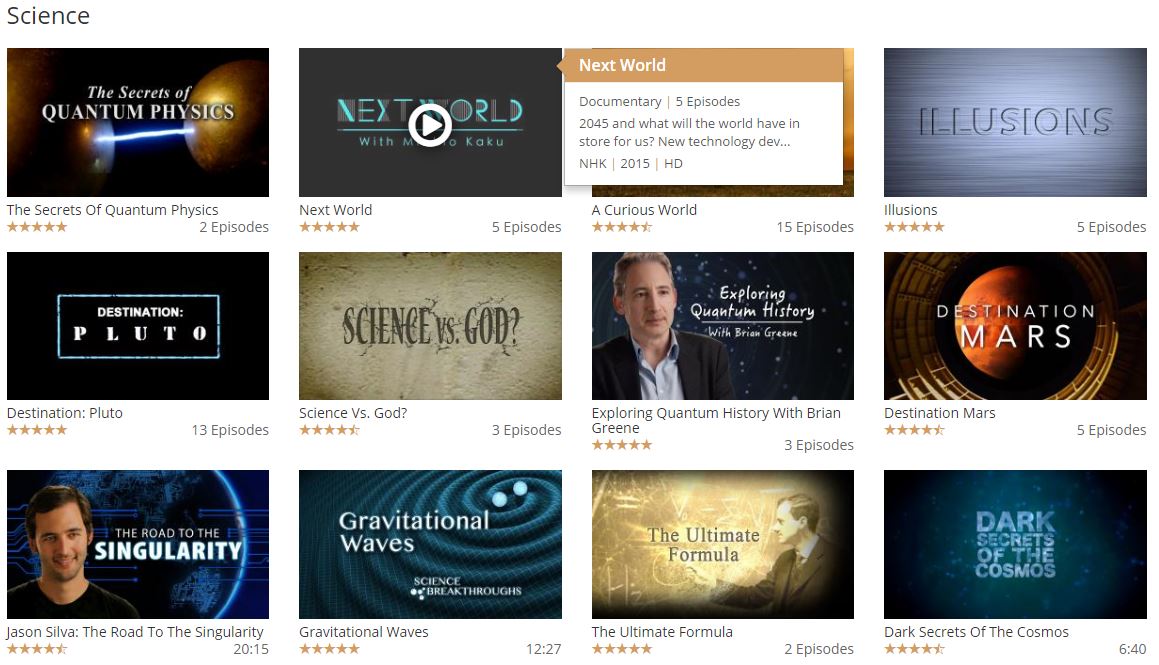Open the Gravitational Waves thumbnail
Viewport: 1159px width, 665px height.
coord(430,545)
